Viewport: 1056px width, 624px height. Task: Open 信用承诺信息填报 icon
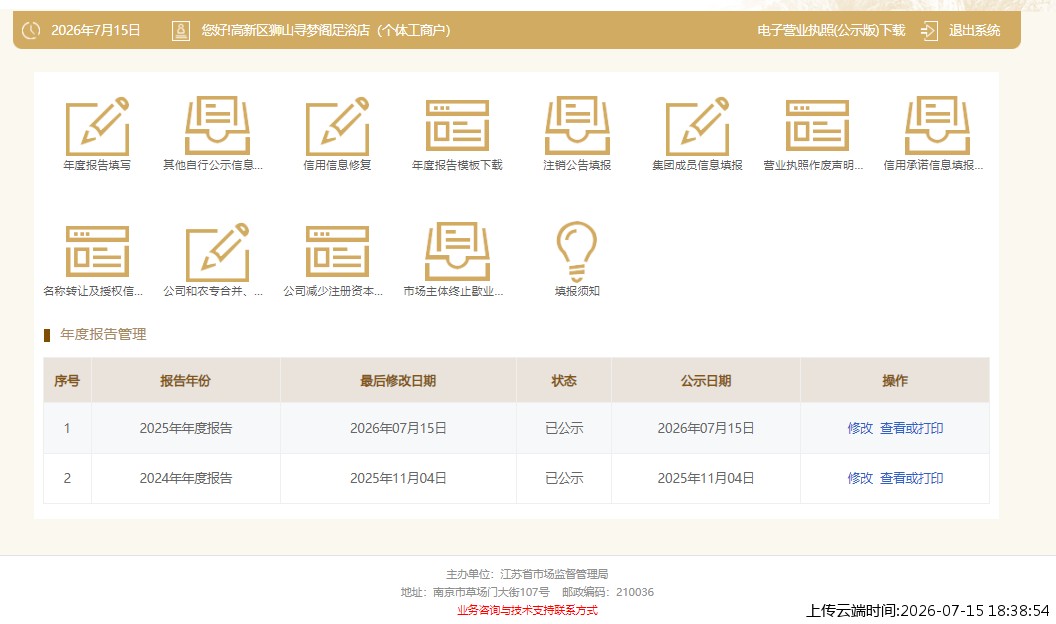click(x=937, y=126)
